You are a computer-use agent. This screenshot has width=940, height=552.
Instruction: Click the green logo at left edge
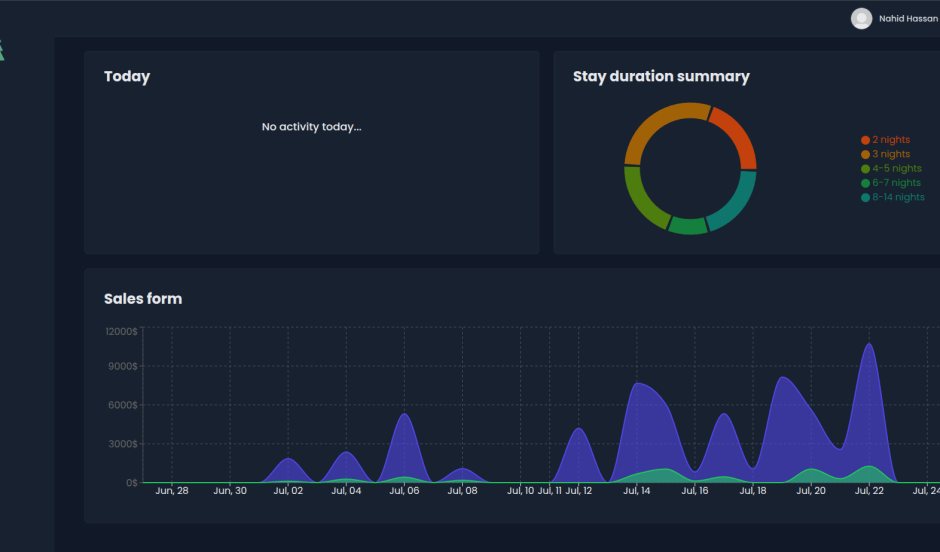pos(2,50)
